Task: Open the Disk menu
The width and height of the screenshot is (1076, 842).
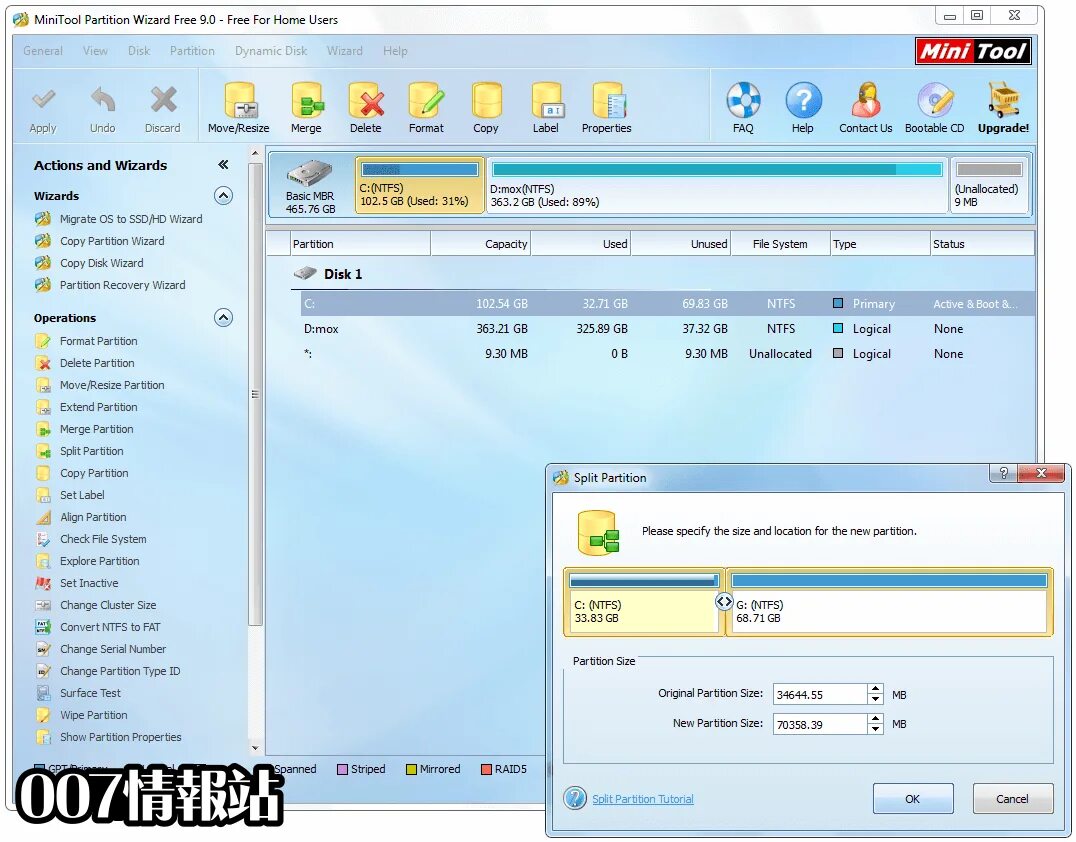Action: pos(139,51)
